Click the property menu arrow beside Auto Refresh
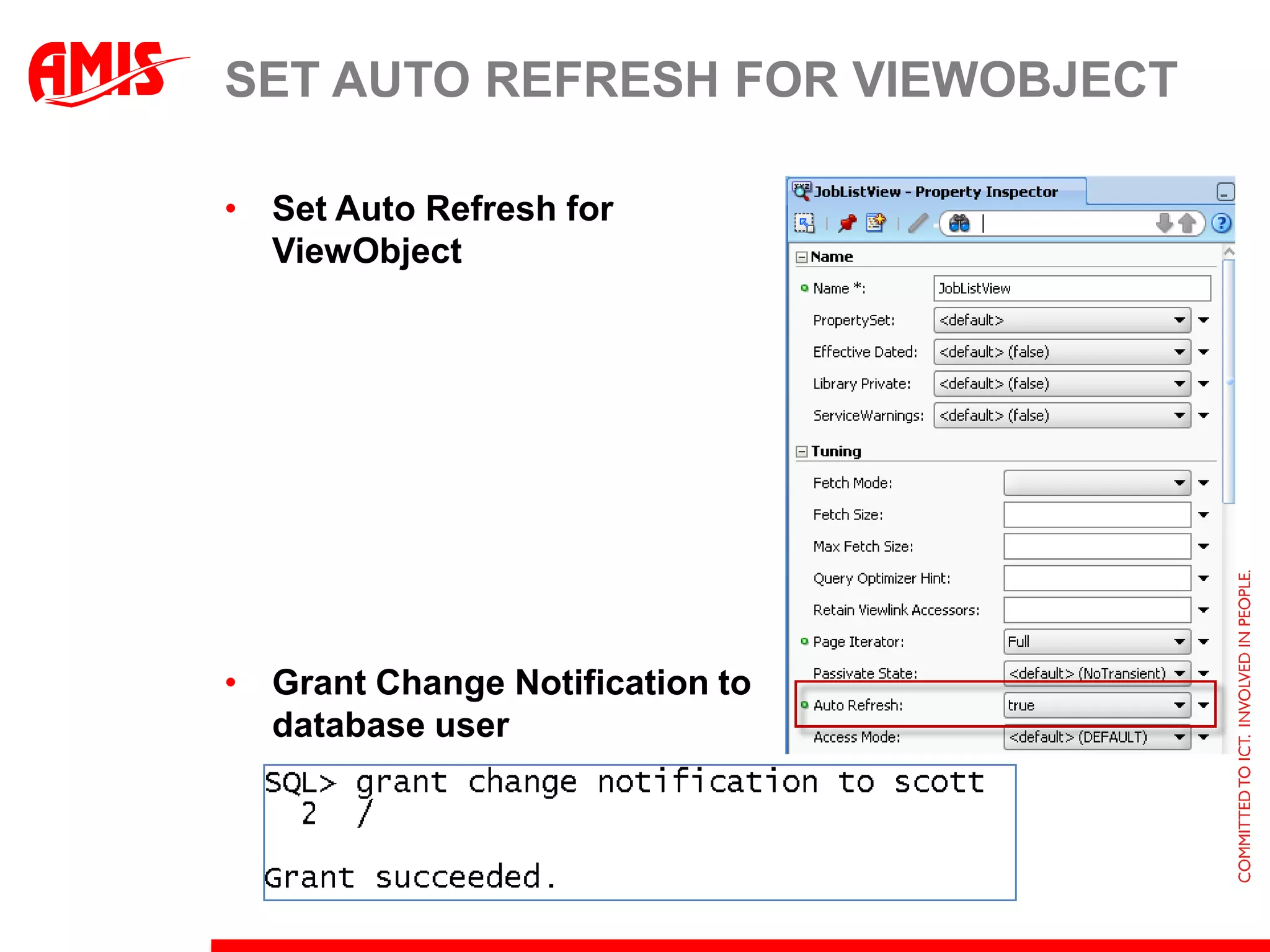This screenshot has width=1270, height=952. (1204, 705)
